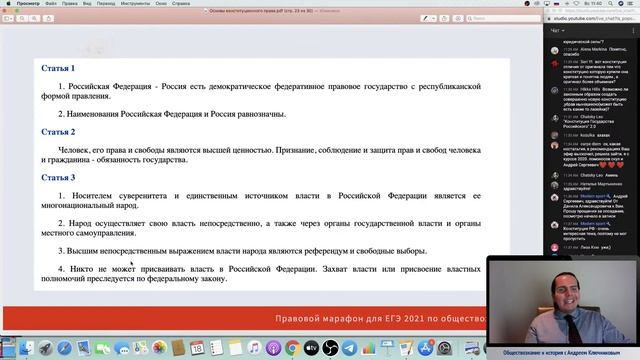Click the Статья 1 heading
The image size is (640, 360).
coord(58,68)
